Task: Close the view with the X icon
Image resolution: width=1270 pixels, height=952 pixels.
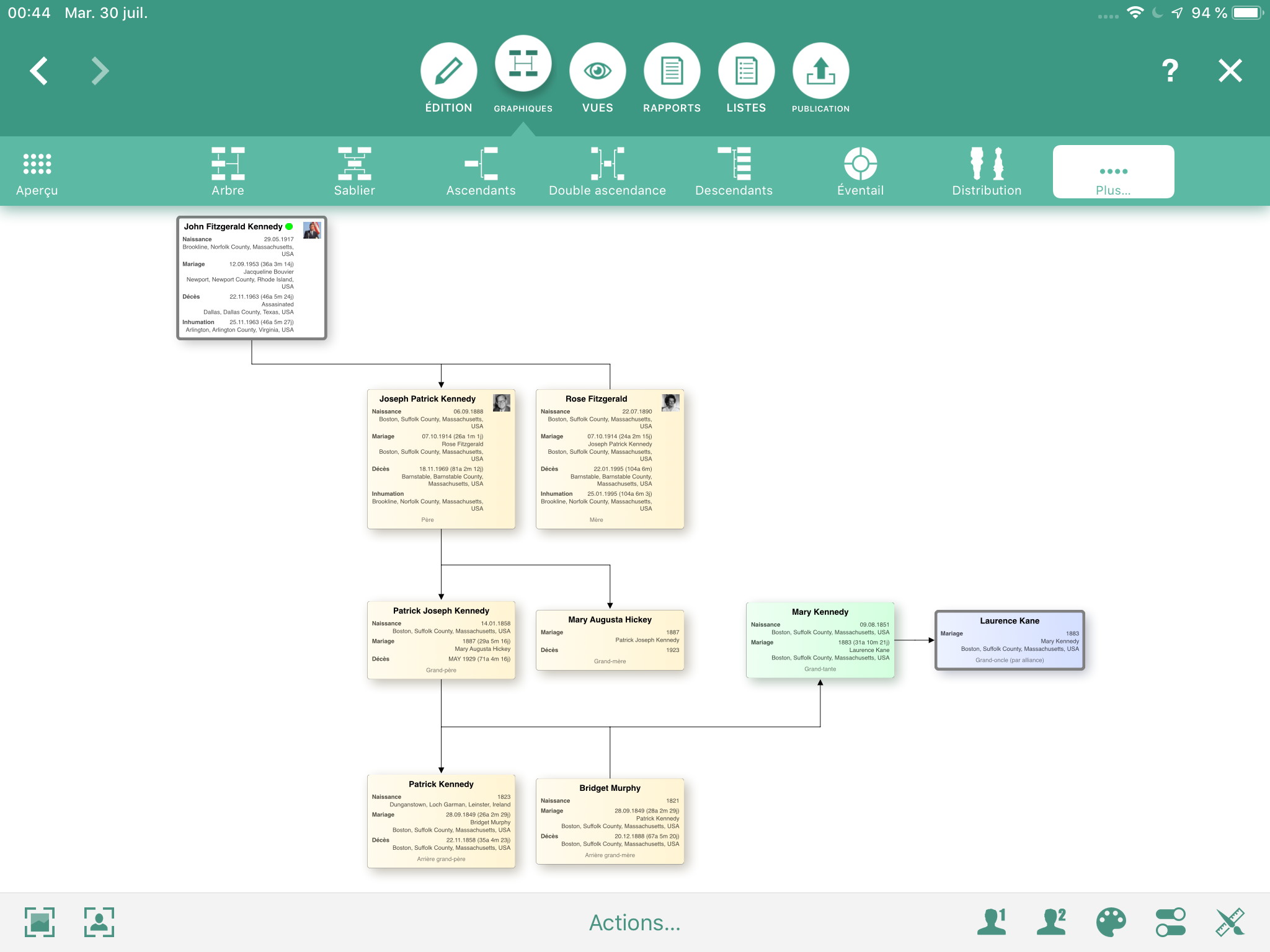Action: click(x=1230, y=71)
